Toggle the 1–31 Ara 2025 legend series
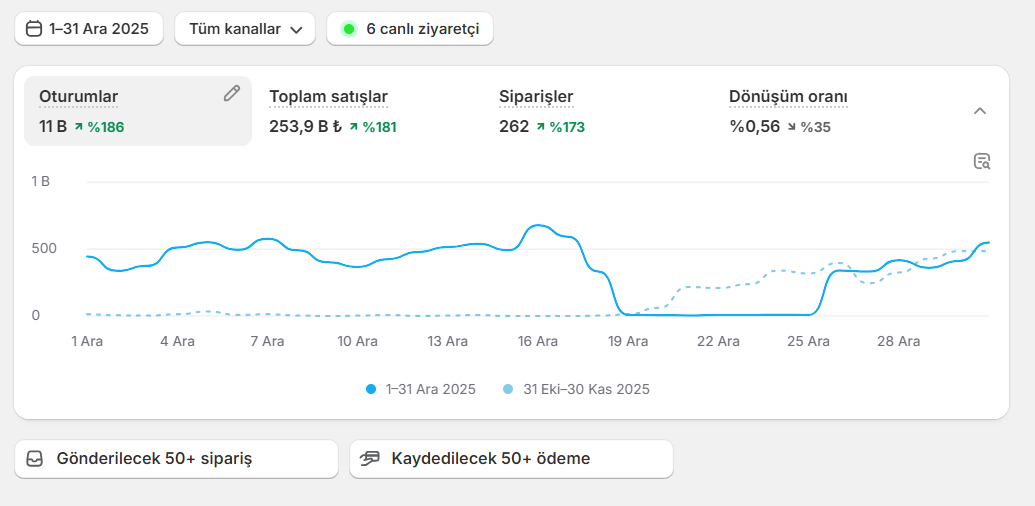 tap(421, 389)
